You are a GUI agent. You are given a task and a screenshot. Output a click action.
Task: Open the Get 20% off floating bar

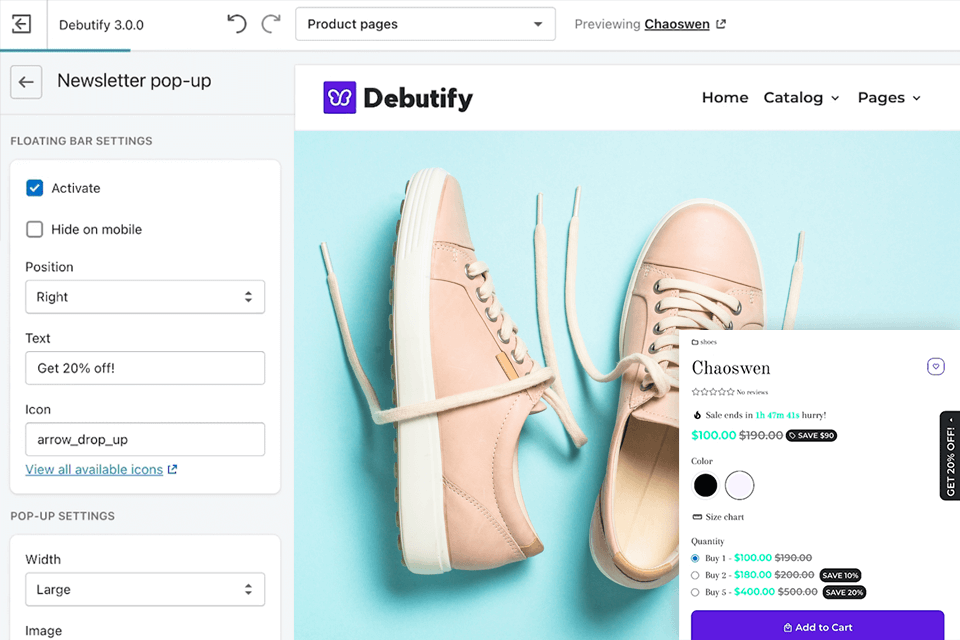coord(950,456)
